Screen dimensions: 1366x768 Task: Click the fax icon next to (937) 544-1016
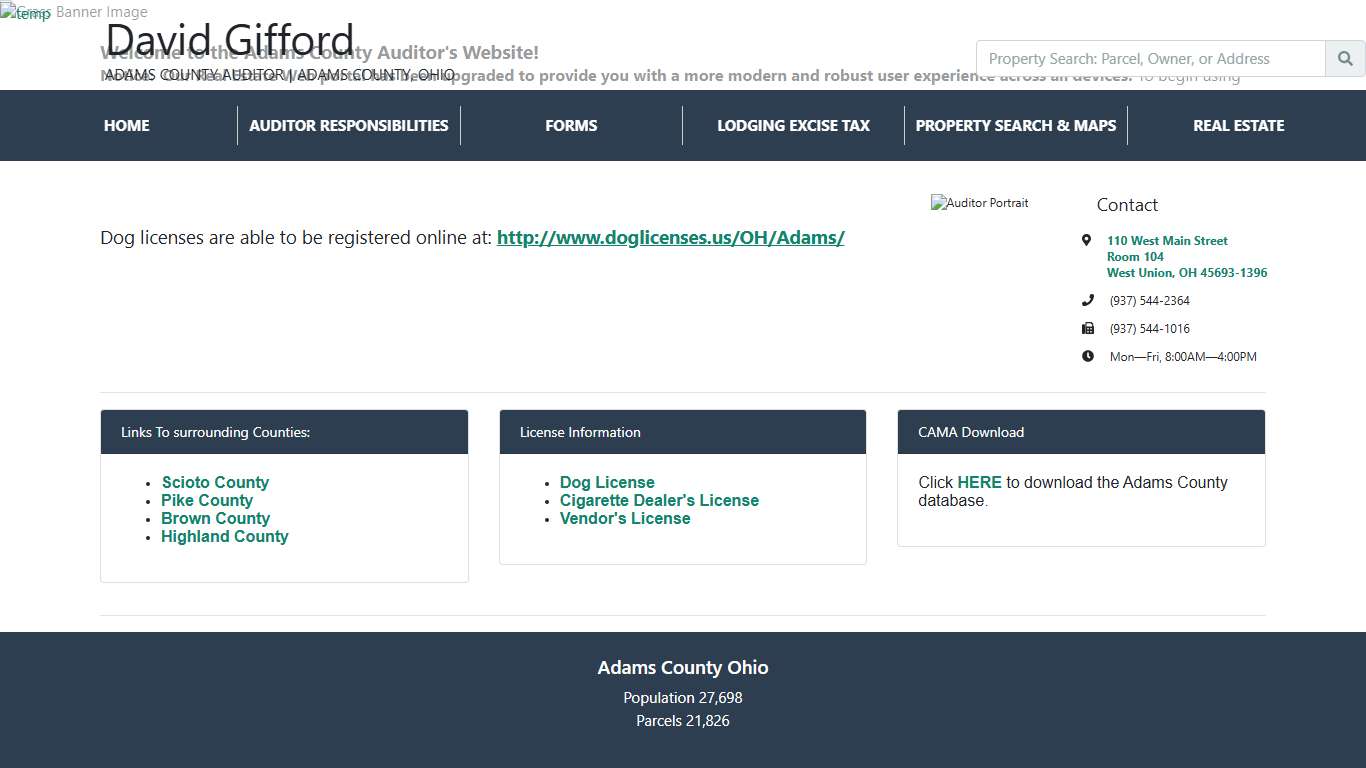point(1087,327)
